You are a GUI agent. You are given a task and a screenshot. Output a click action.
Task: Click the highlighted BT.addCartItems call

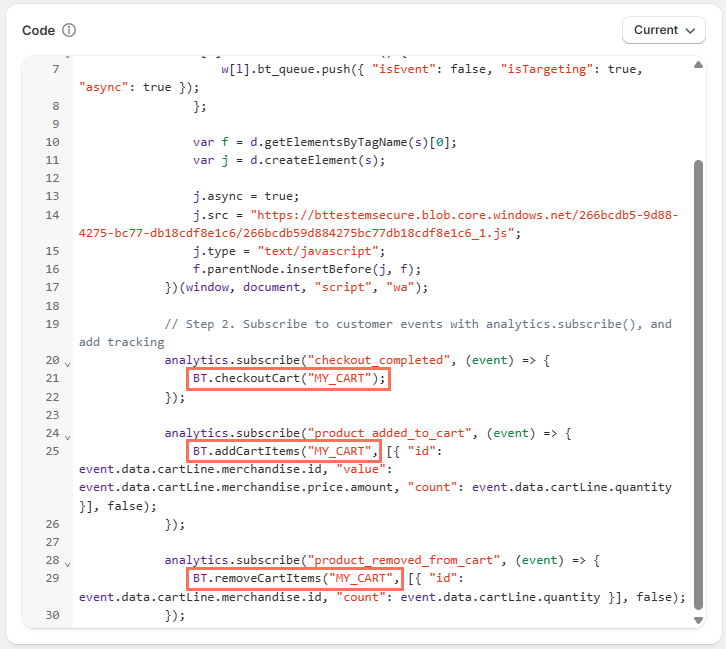[x=284, y=451]
